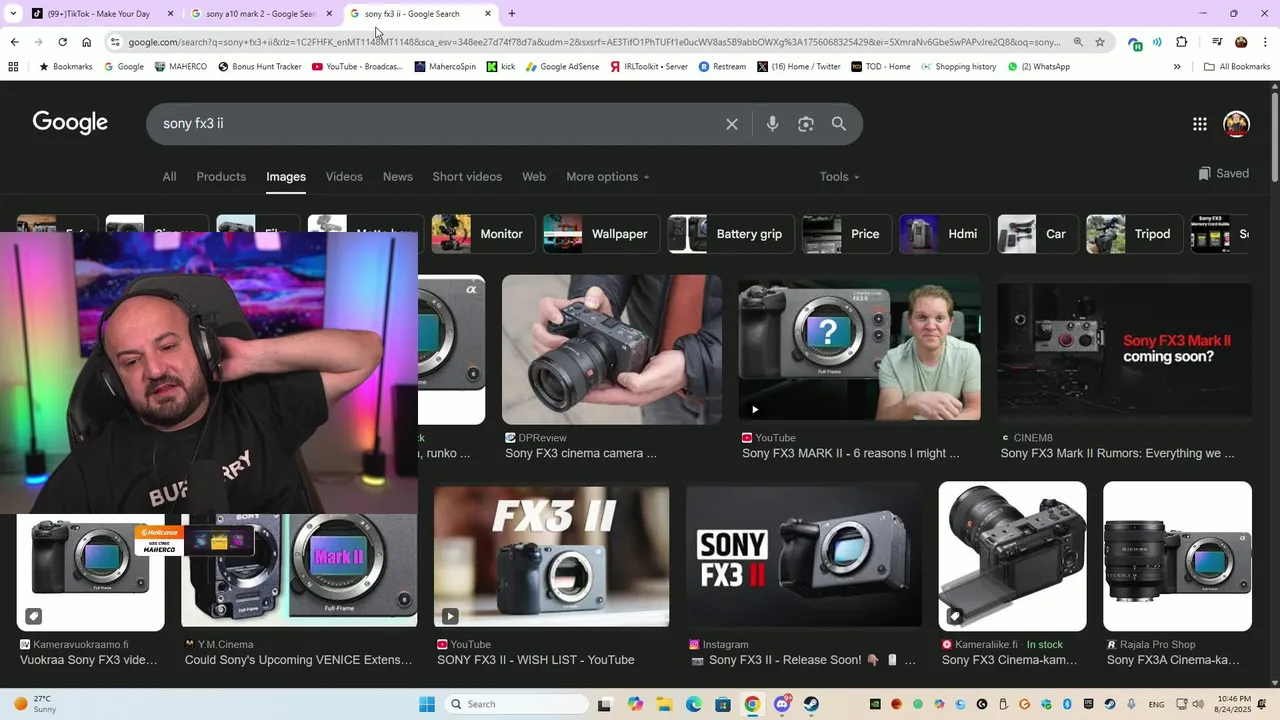1280x720 pixels.
Task: Filter images by Price chip
Action: point(846,234)
